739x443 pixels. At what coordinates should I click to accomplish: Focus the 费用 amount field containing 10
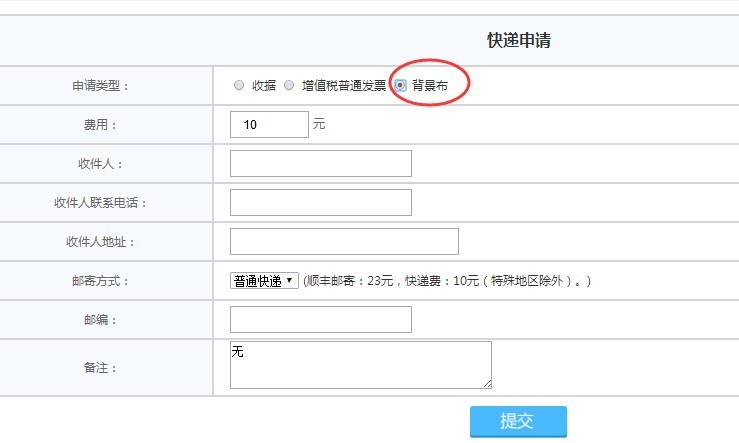coord(268,125)
